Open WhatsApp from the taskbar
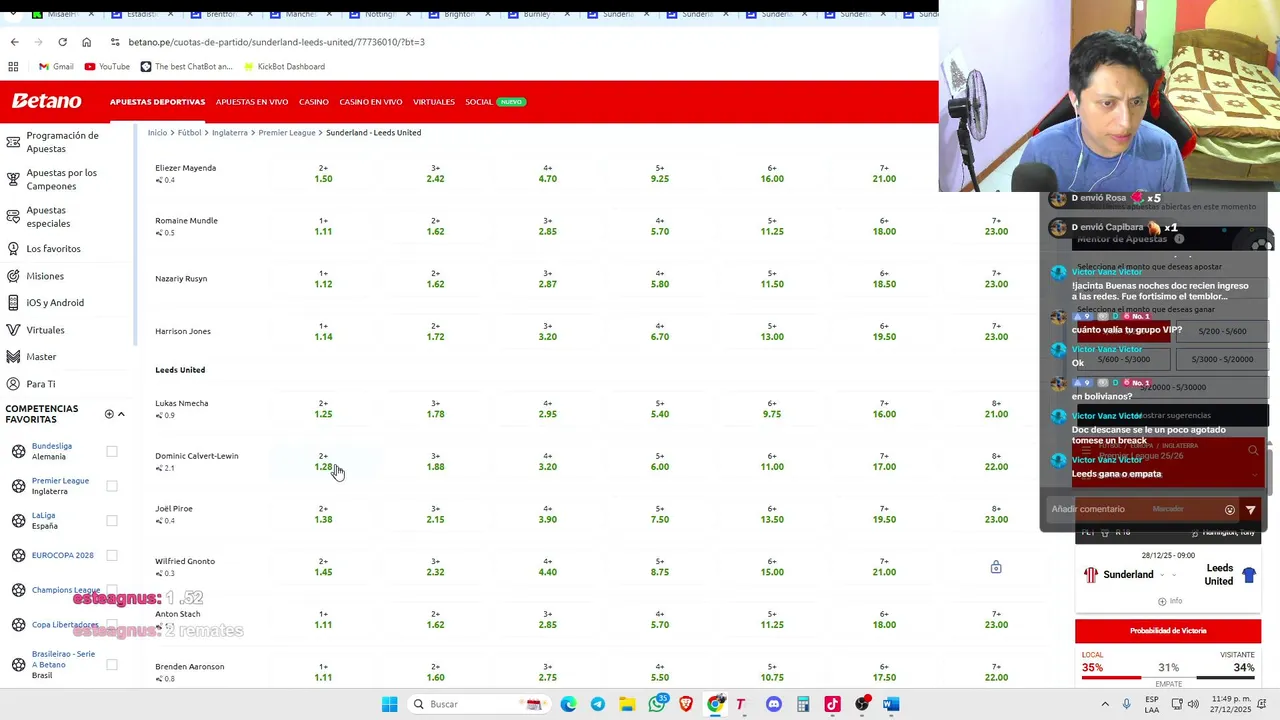Viewport: 1280px width, 720px height. click(657, 704)
